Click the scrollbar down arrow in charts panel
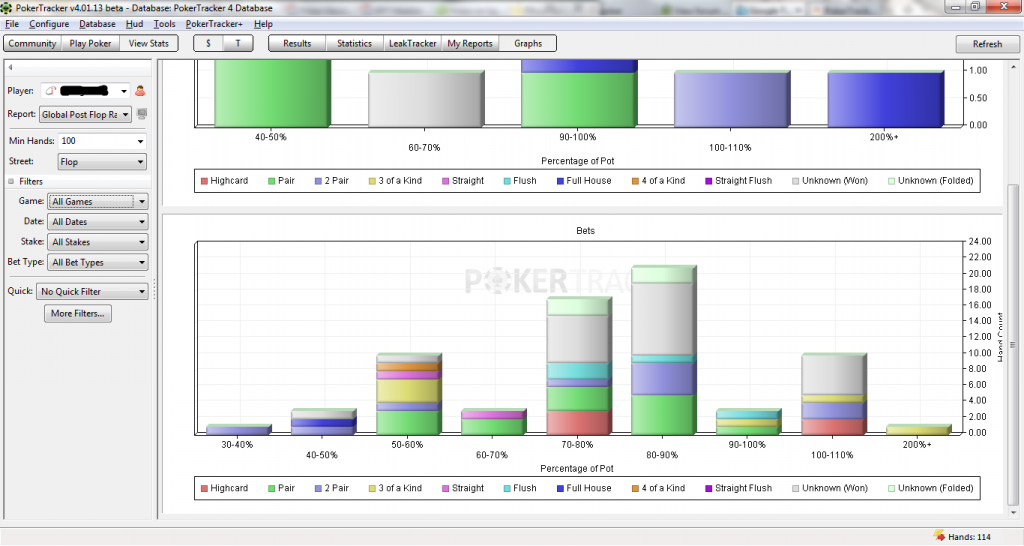 1013,511
